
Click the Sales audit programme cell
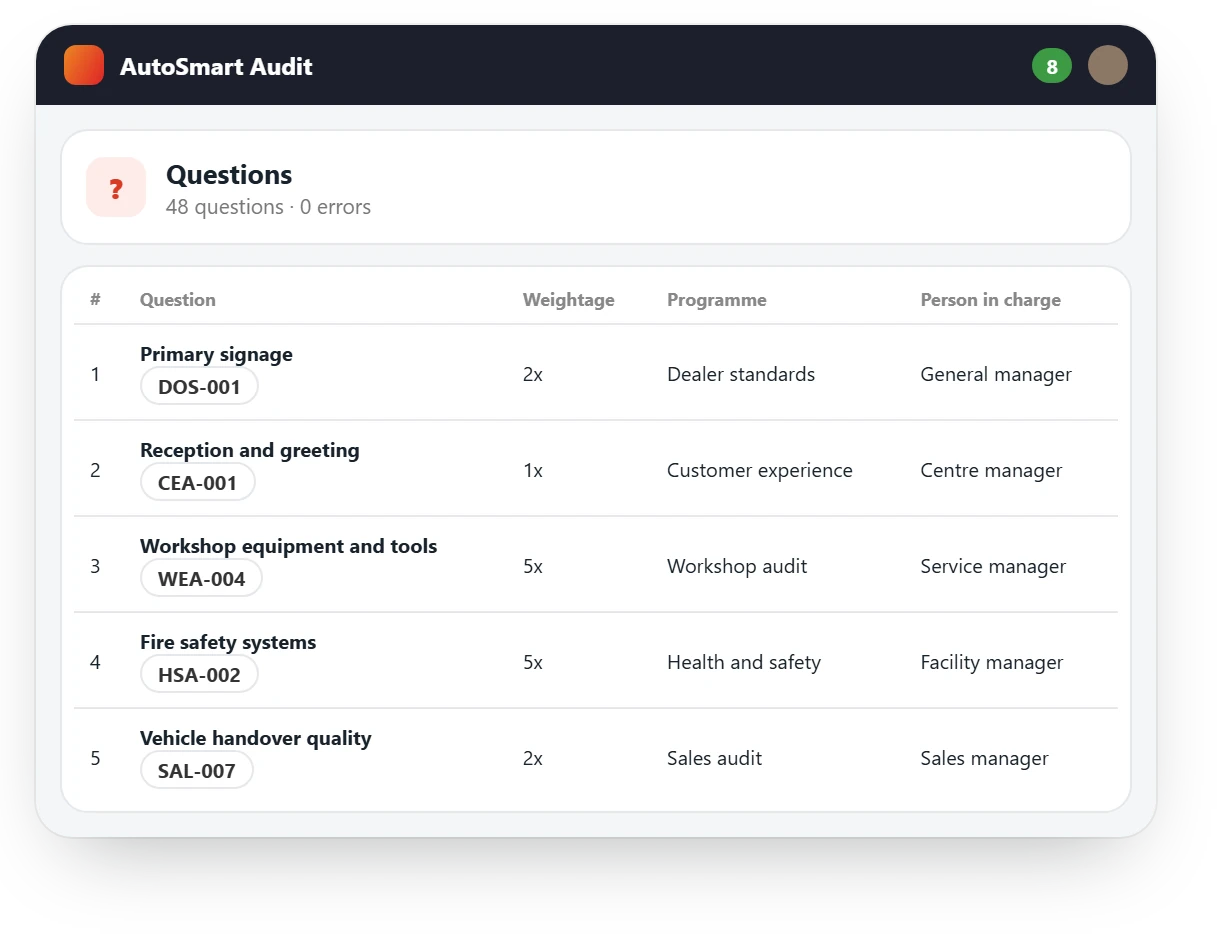[714, 758]
